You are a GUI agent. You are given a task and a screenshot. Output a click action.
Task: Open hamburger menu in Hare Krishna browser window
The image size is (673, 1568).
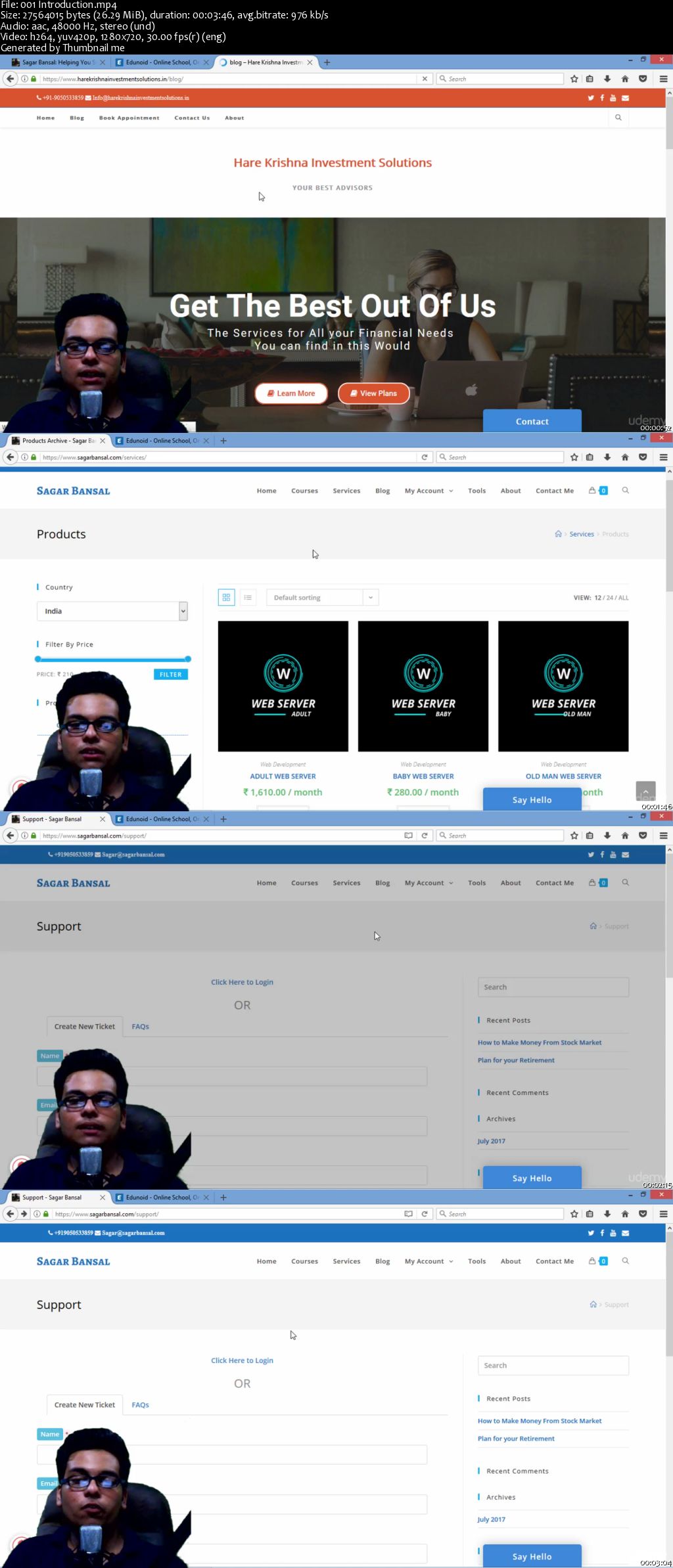664,79
